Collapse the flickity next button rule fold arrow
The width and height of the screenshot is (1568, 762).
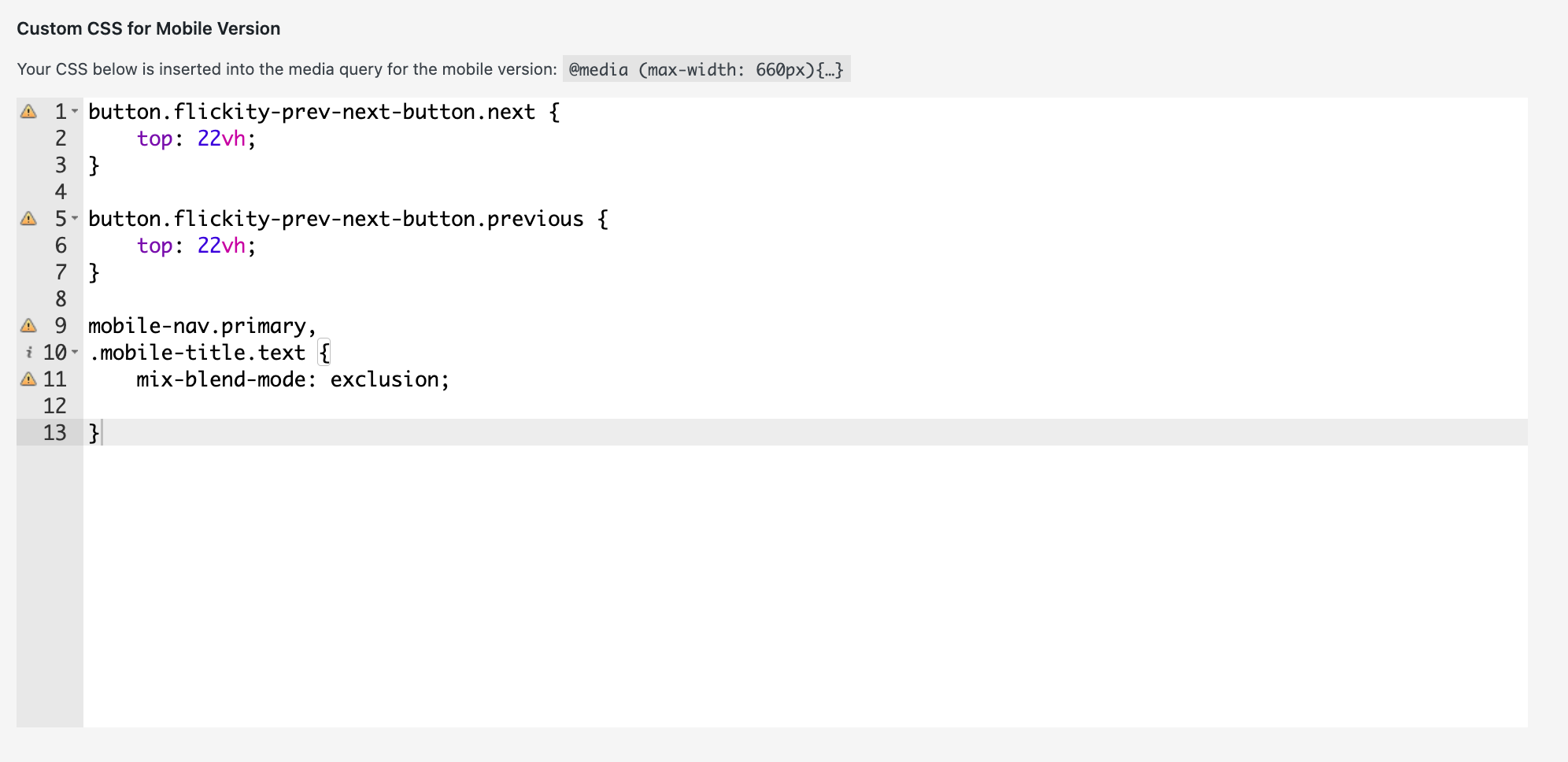(76, 112)
